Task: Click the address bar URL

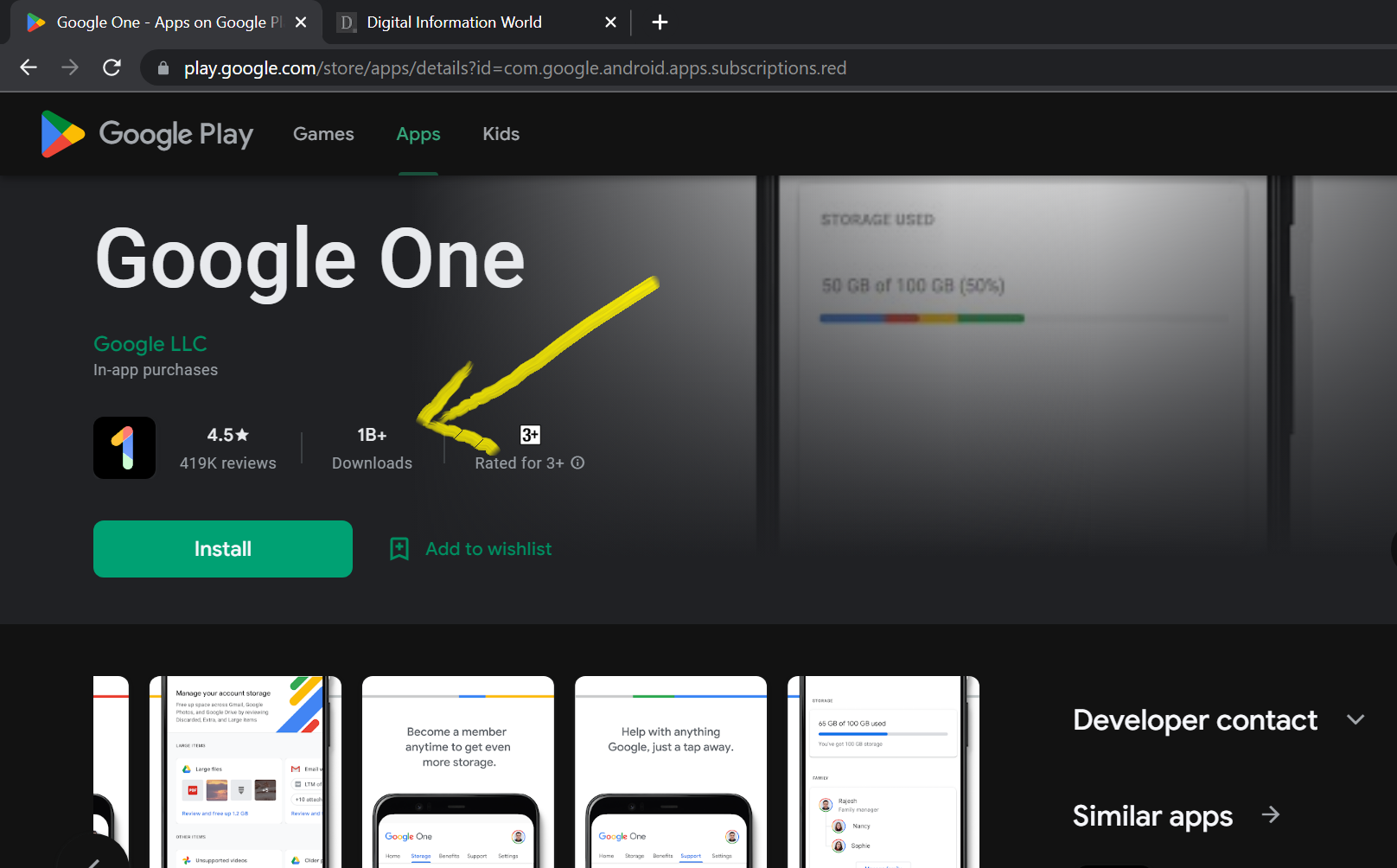Action: [x=515, y=67]
